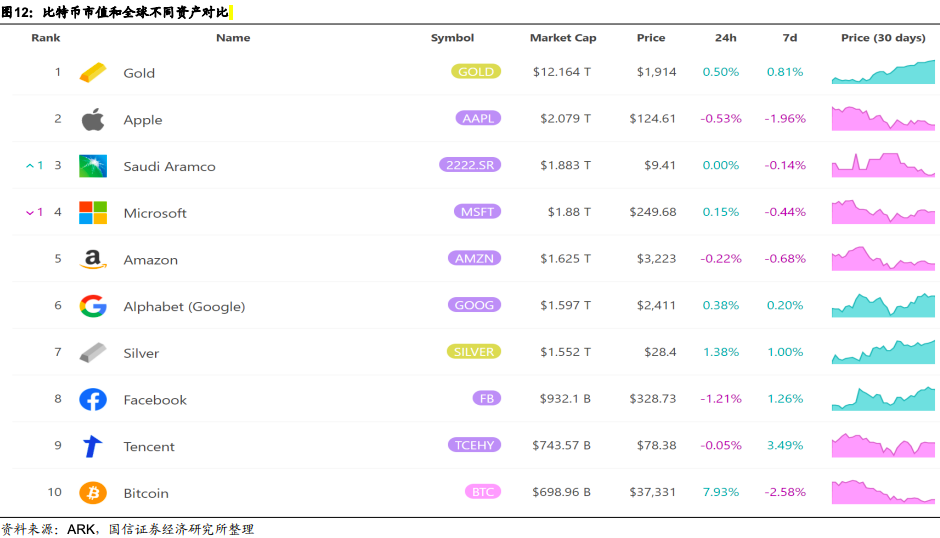Click Apple's market cap $2.079 T
Screen dimensions: 940x538
tap(565, 119)
